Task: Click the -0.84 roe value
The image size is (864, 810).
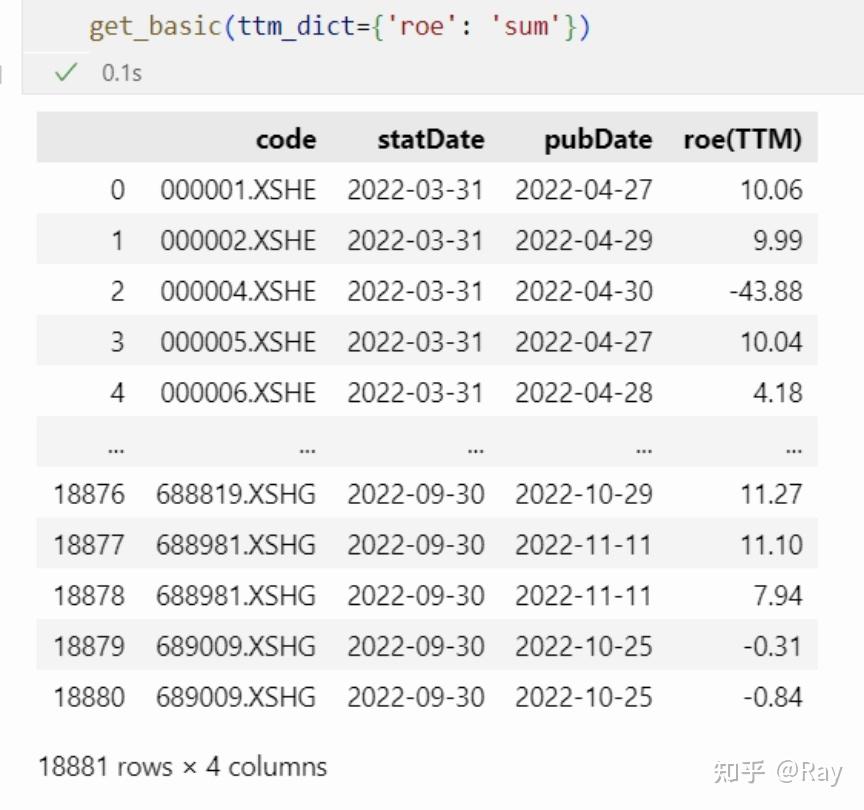Action: [x=772, y=697]
